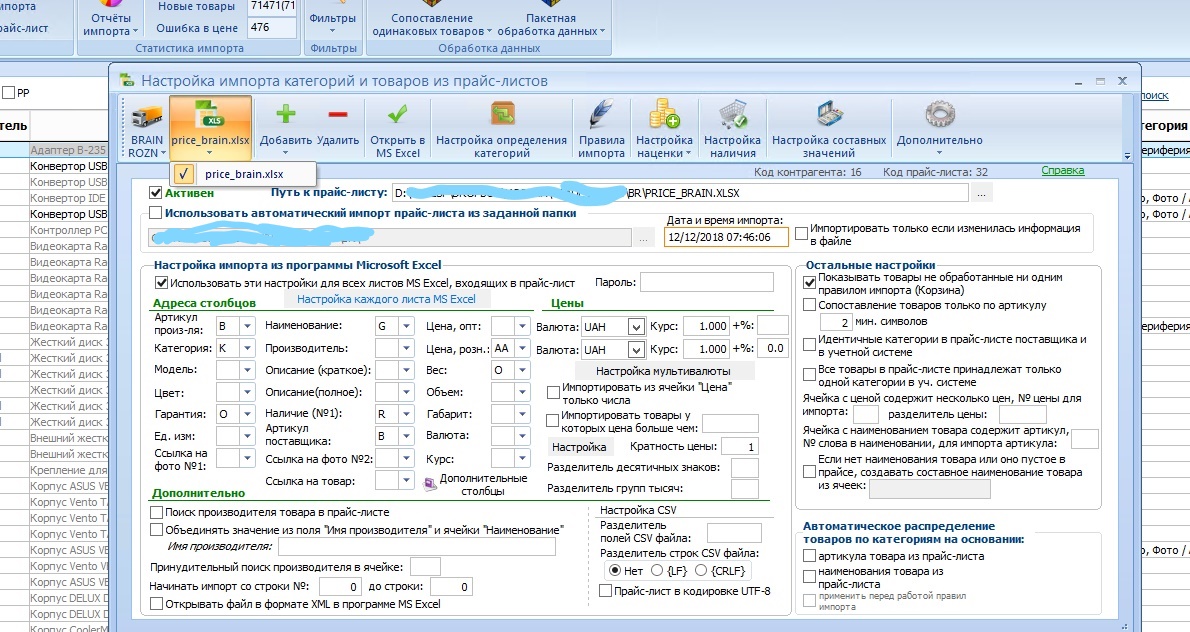Enable automatic price-list import from folder
1190x632 pixels.
click(156, 213)
